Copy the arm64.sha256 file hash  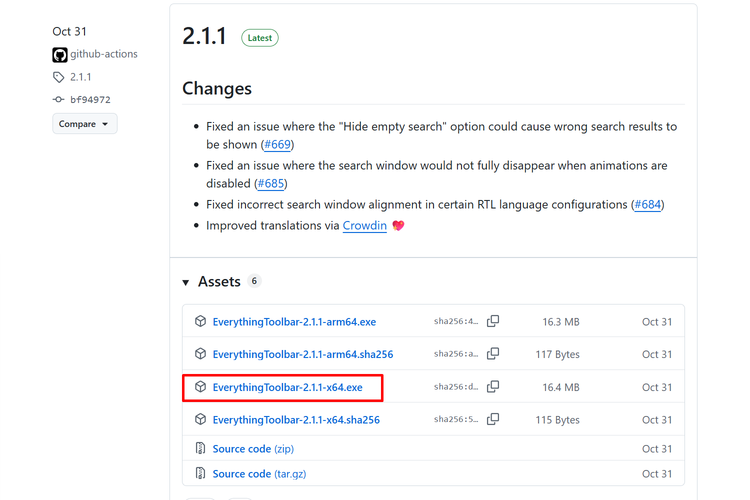[493, 354]
